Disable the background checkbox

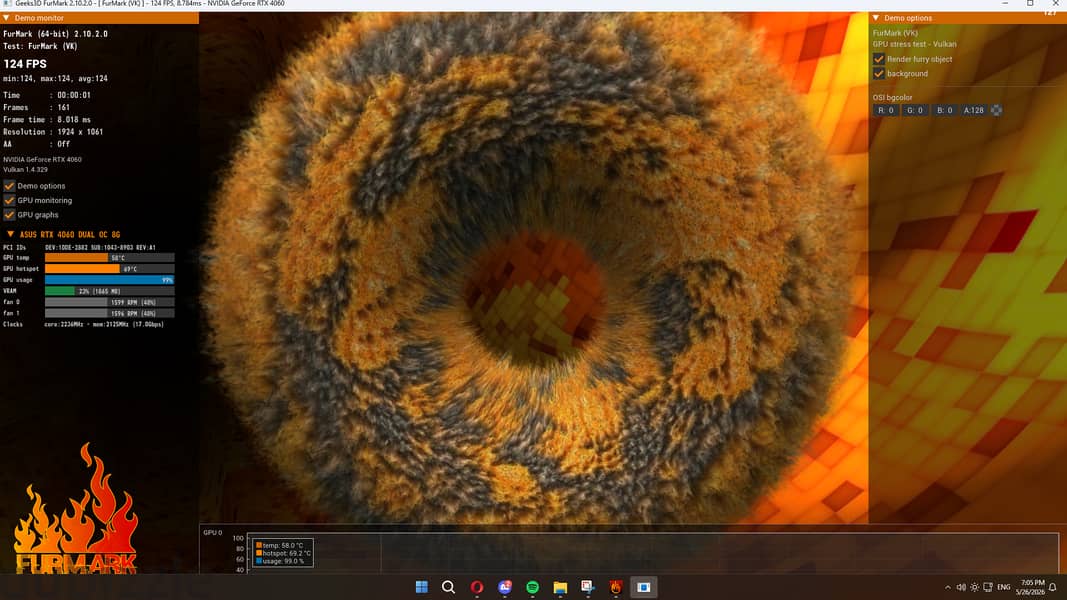pos(879,73)
